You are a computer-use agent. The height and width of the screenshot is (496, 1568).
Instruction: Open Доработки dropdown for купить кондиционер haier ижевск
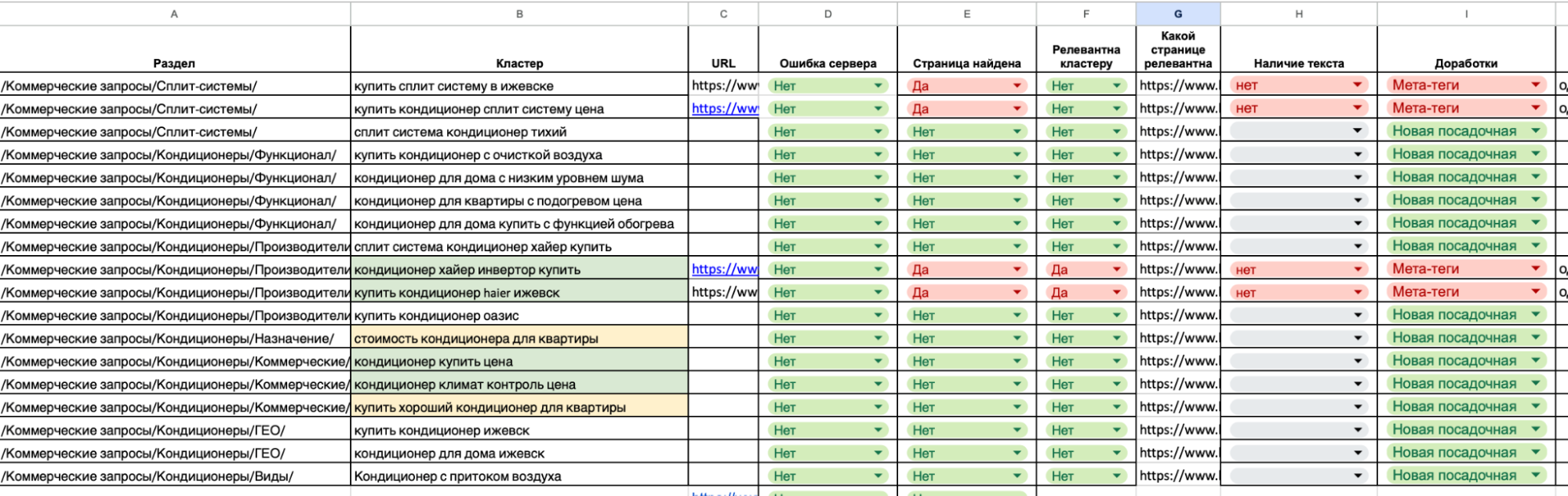(x=1465, y=292)
